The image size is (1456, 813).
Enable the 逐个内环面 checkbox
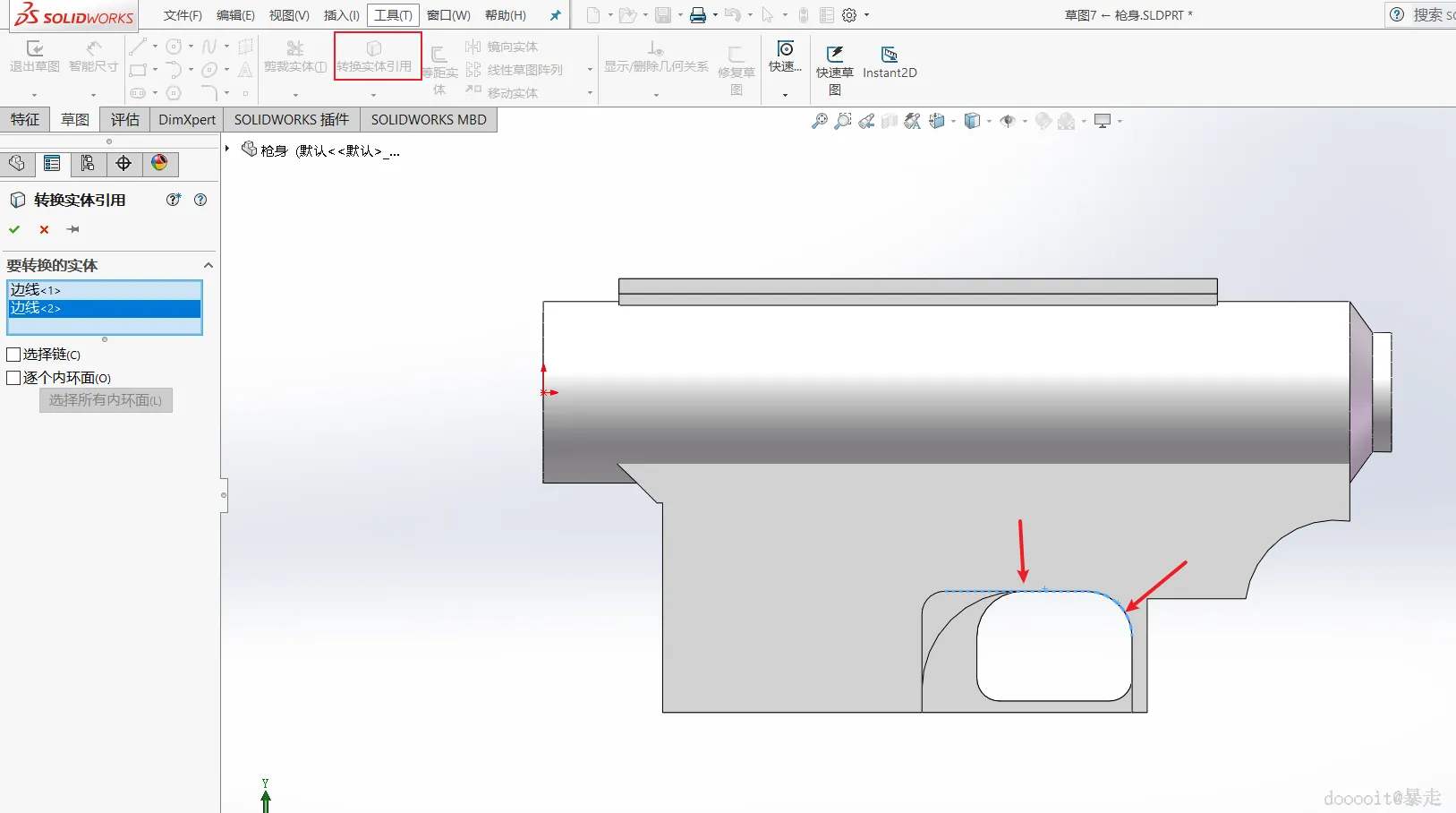point(13,378)
